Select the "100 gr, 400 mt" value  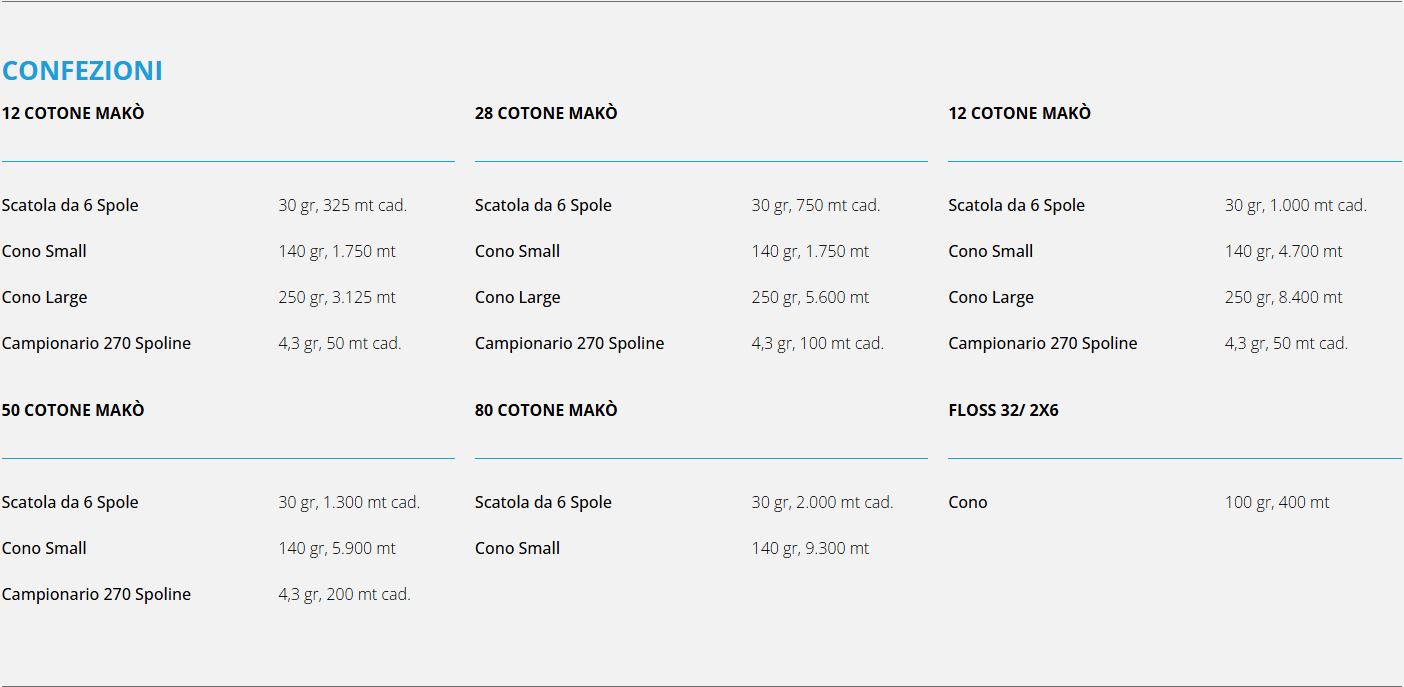click(1277, 502)
